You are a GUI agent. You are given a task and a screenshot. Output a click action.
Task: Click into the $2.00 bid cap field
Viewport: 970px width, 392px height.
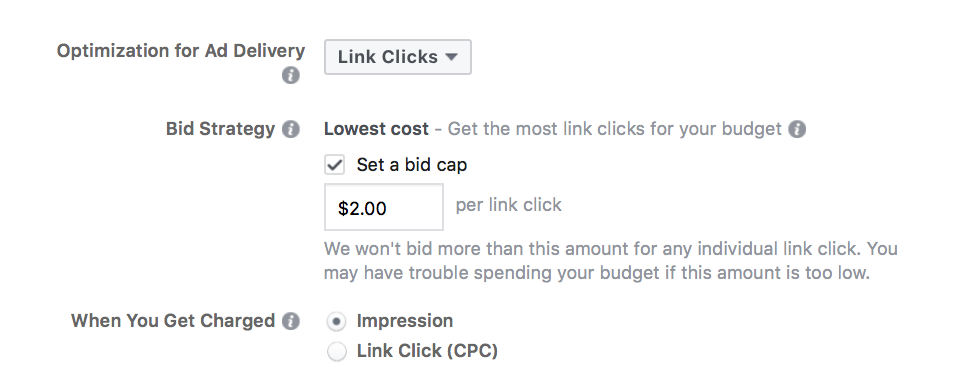point(384,207)
